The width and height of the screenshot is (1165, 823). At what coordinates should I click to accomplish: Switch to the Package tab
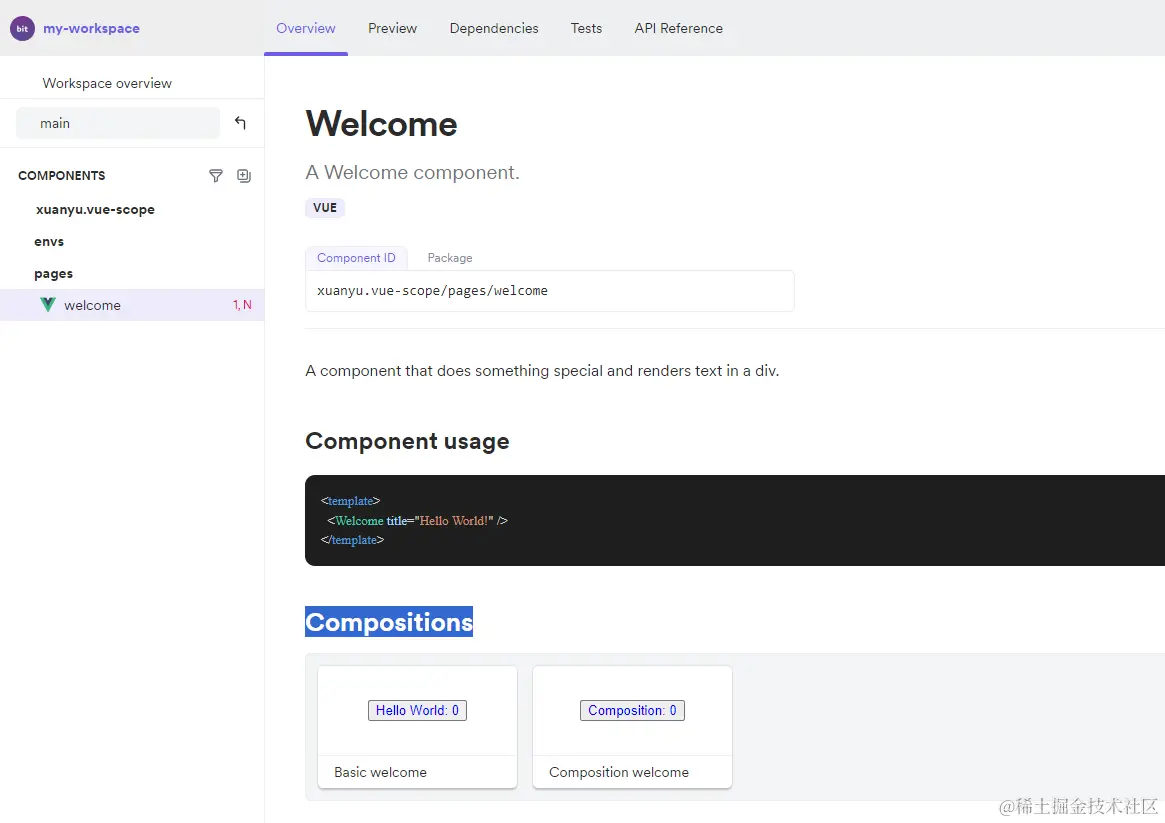(450, 258)
